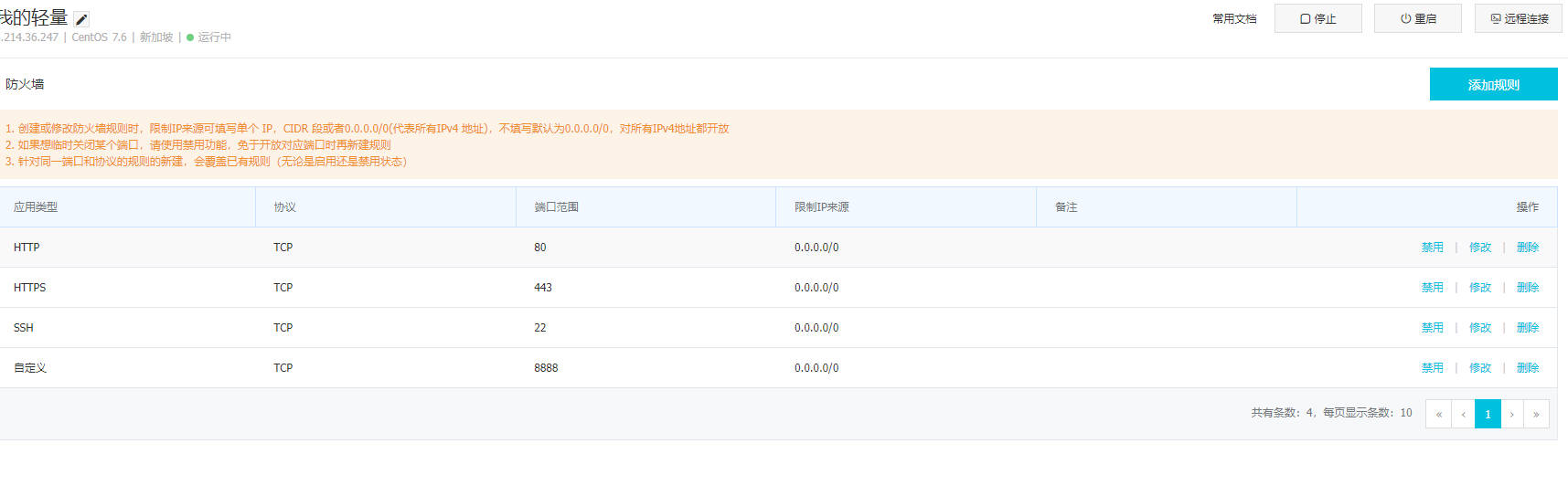Delete the HTTP rule via 删除

(x=1527, y=247)
